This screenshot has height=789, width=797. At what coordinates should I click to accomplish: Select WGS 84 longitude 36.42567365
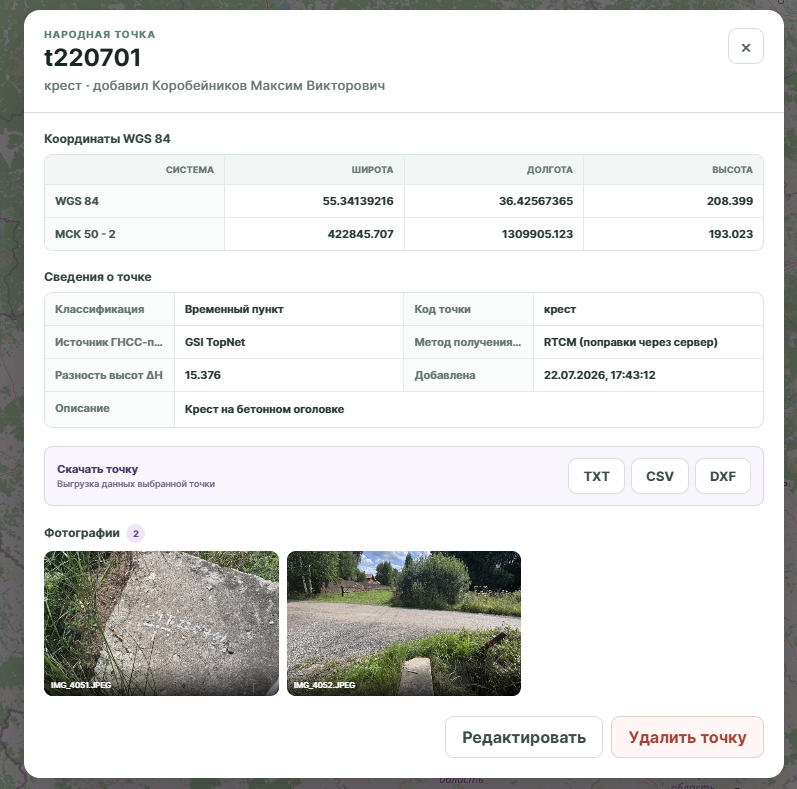tap(536, 201)
